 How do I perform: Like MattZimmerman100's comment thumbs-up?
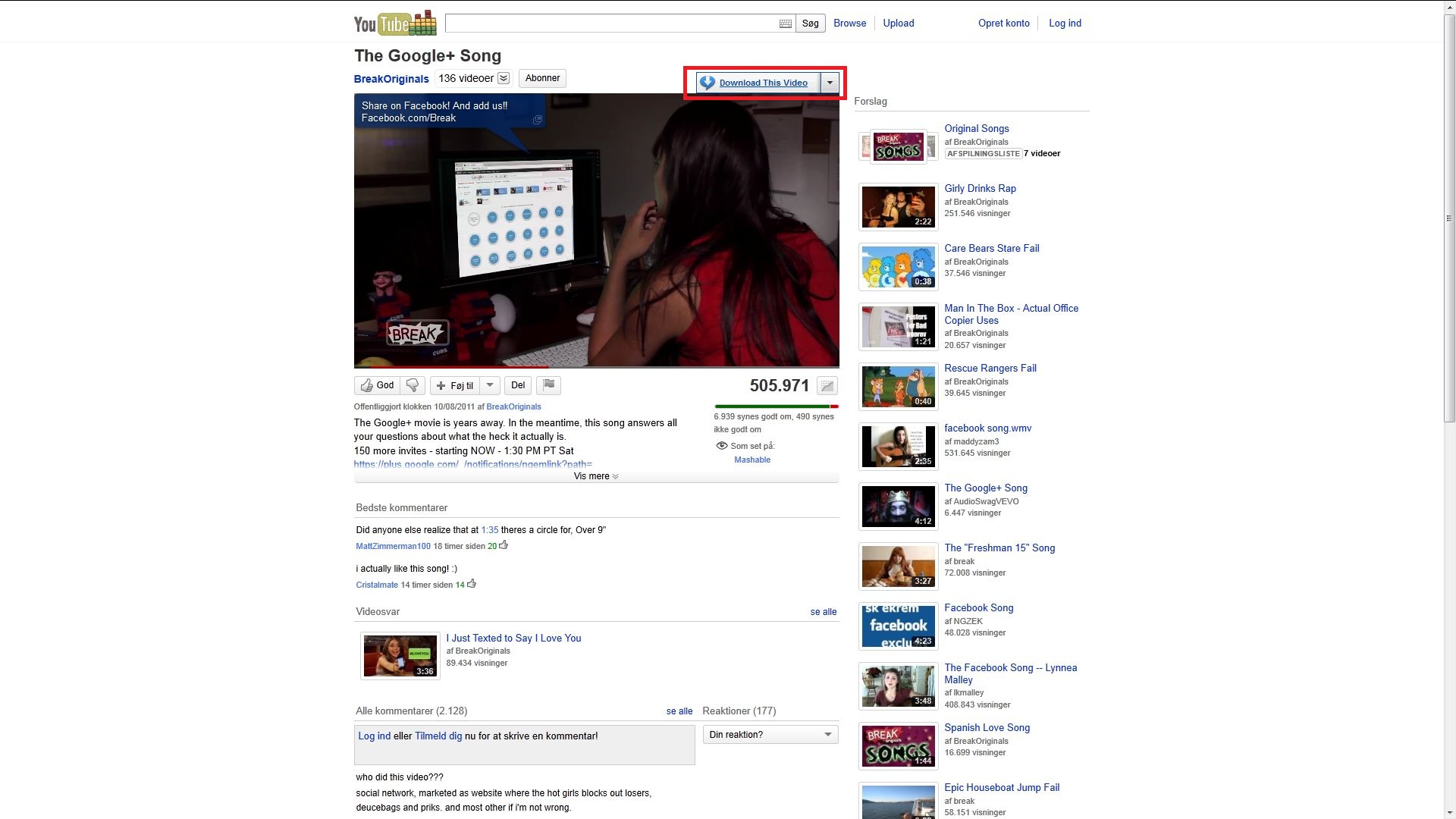pos(504,545)
